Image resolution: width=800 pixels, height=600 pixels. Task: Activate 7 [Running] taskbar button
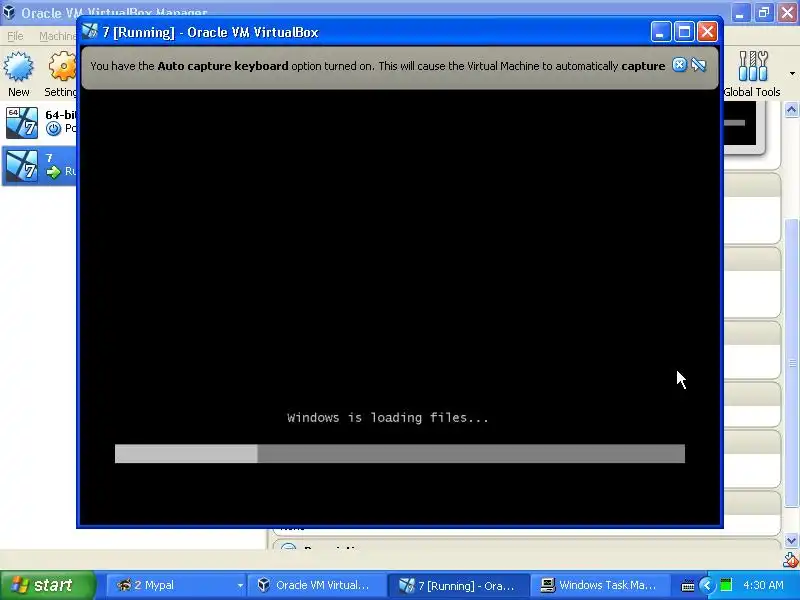(458, 585)
